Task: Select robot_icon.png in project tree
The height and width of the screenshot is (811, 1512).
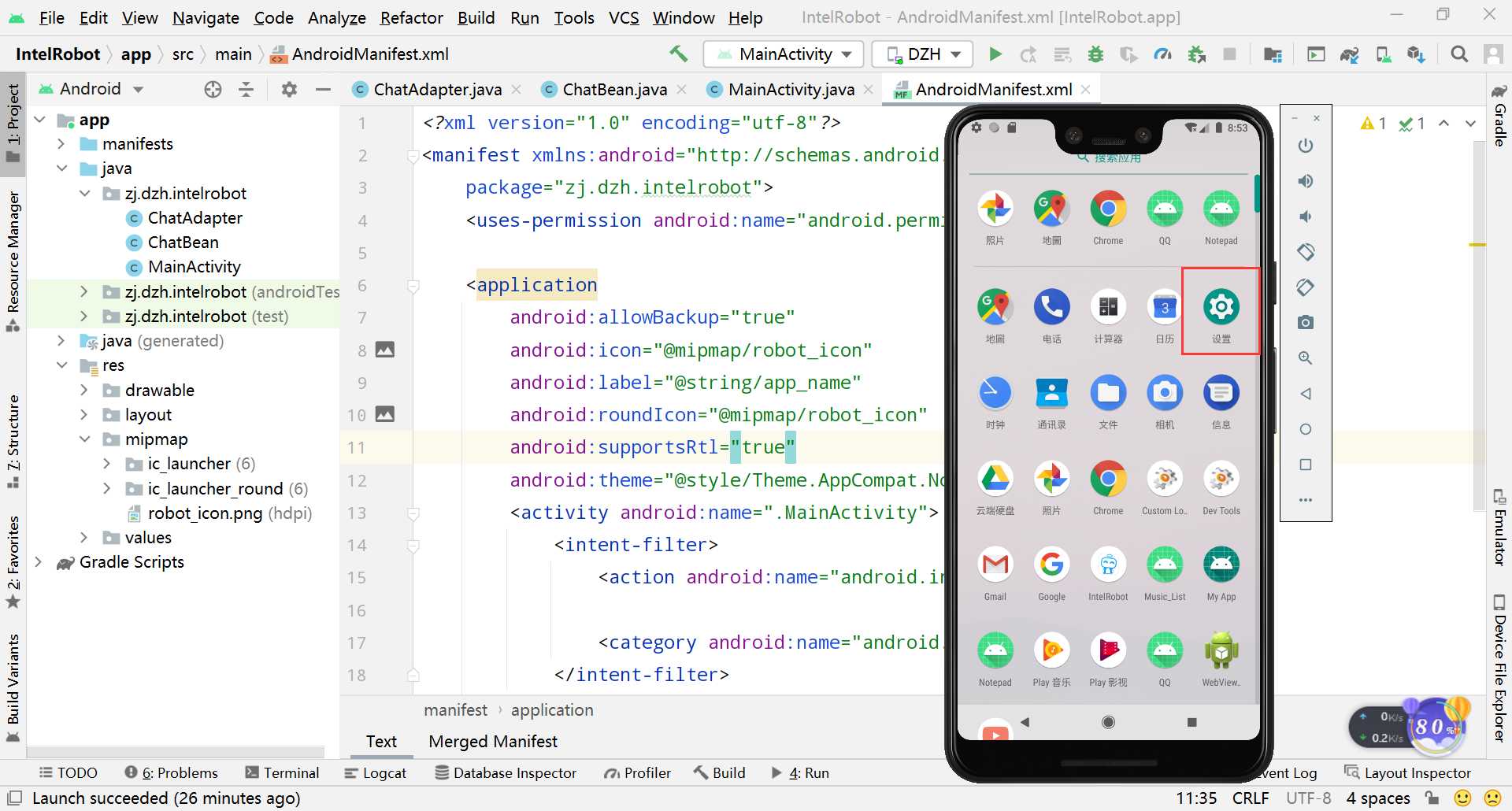Action: [x=220, y=513]
